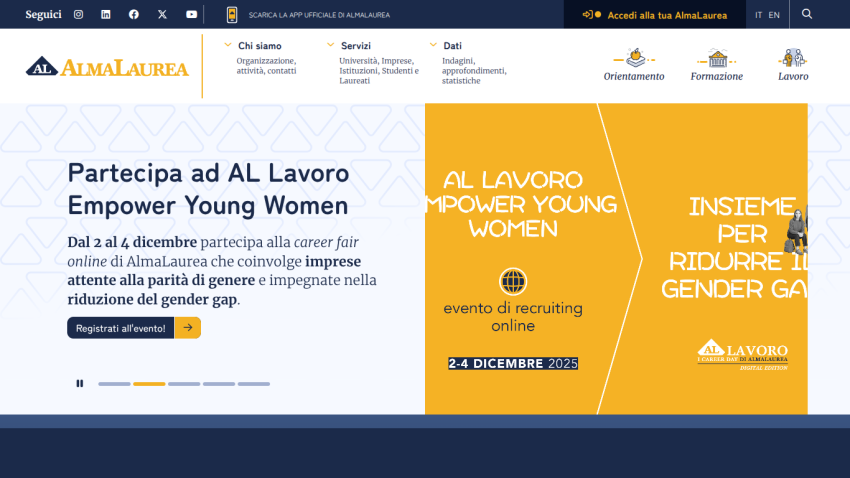Jump to the fifth carousel slide indicator
Screen dimensions: 850x478
click(x=254, y=384)
